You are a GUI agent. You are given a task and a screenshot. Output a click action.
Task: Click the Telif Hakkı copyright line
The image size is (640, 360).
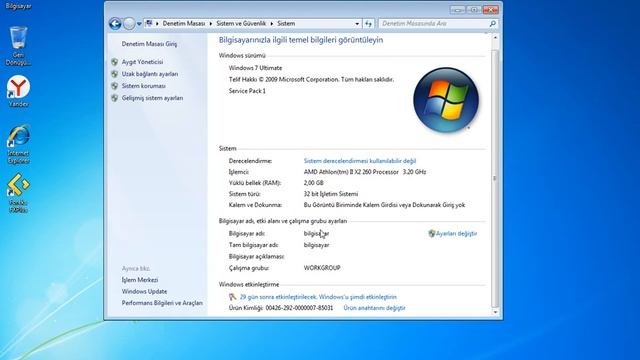coord(311,80)
